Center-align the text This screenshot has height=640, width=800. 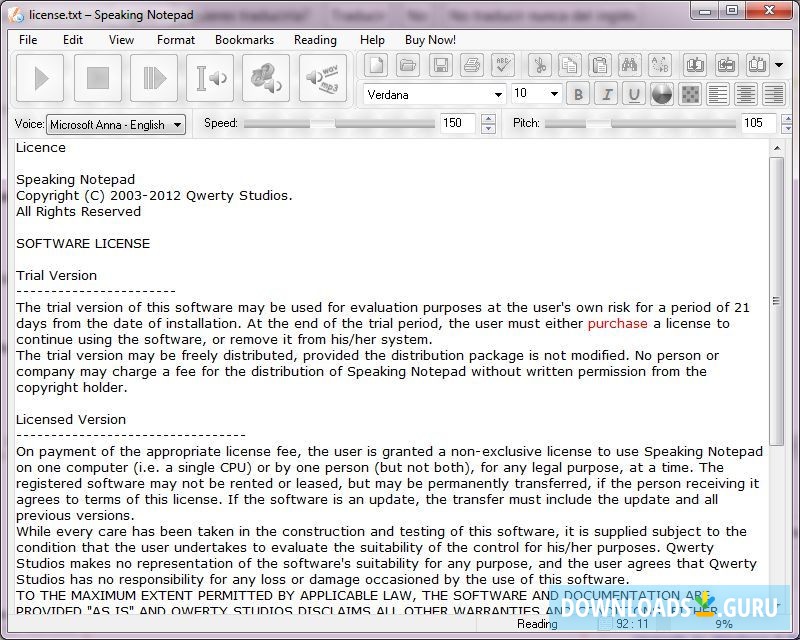[x=746, y=94]
